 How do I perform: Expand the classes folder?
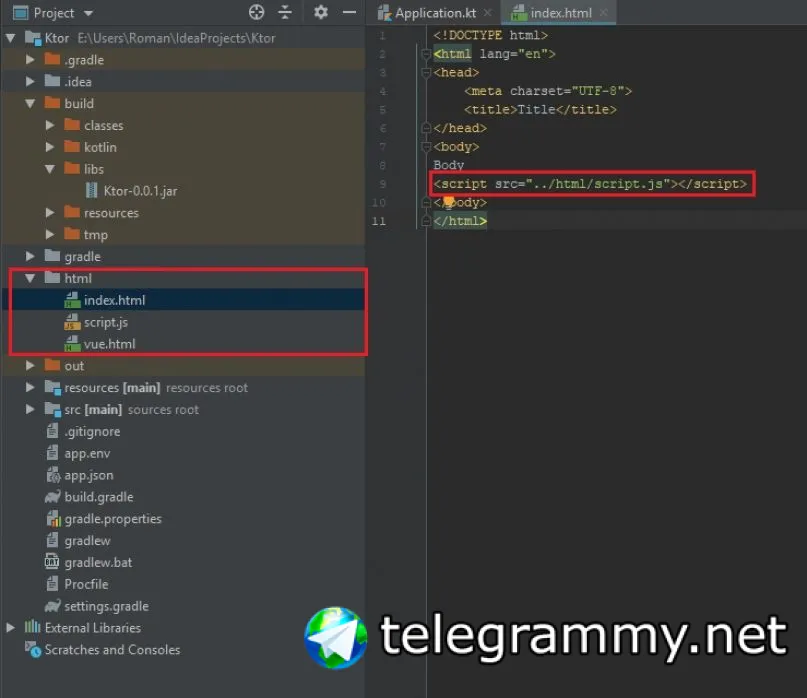pos(50,125)
